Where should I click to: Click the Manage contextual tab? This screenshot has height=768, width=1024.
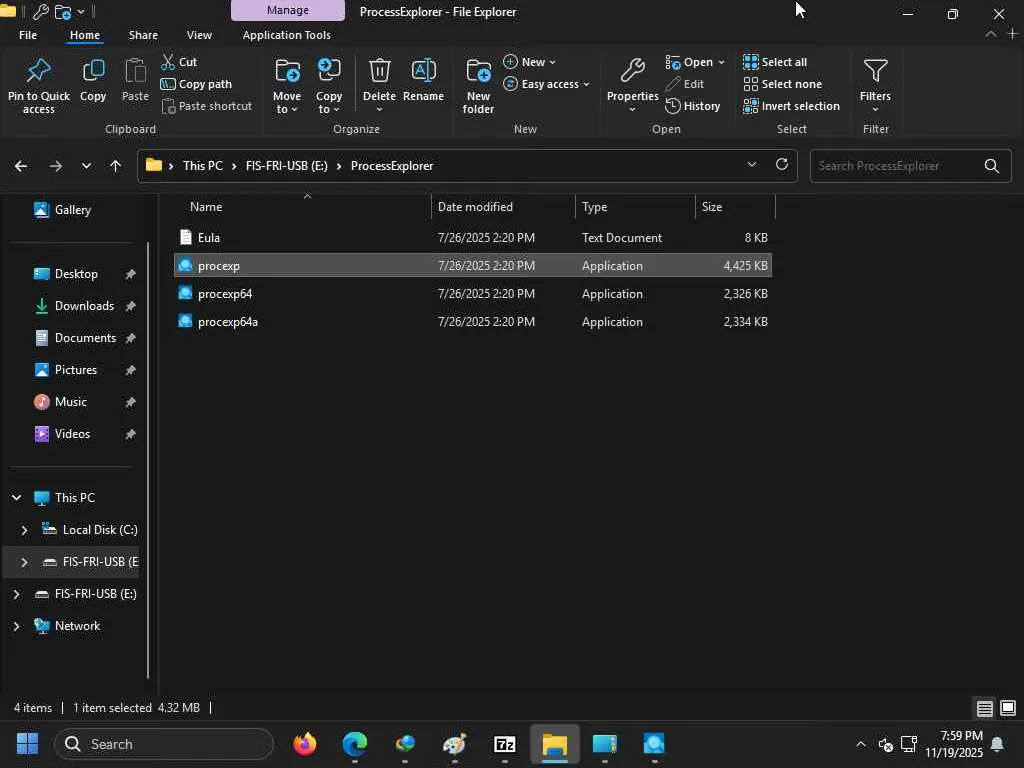(x=287, y=10)
